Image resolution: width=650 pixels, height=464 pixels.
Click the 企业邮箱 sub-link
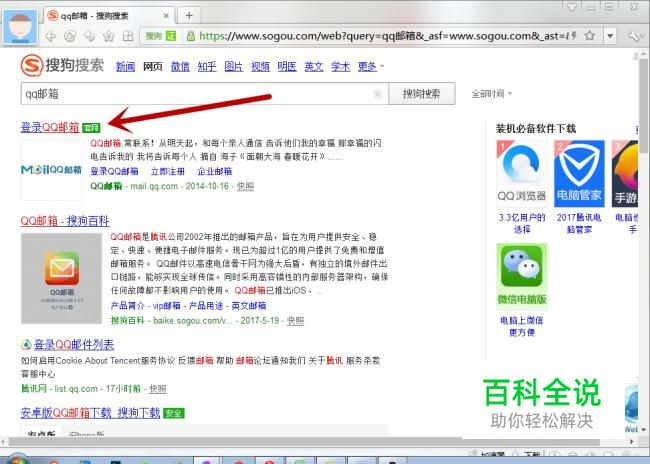pyautogui.click(x=215, y=171)
